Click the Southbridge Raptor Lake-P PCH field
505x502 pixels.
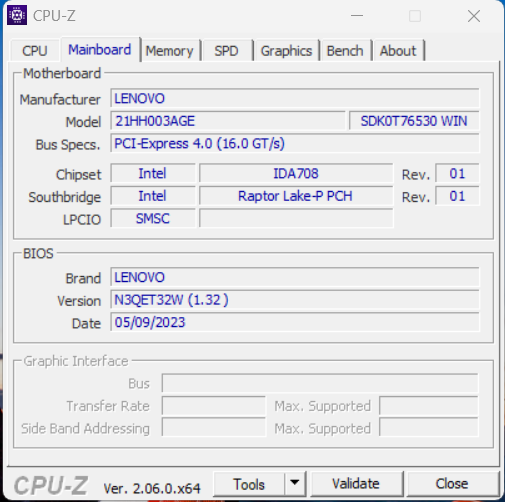pyautogui.click(x=296, y=196)
